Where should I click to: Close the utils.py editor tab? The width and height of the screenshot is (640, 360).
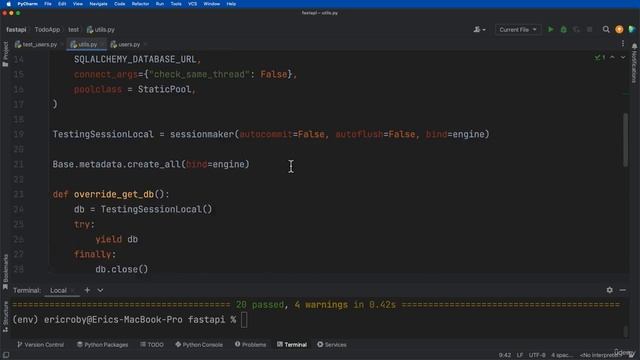(102, 44)
